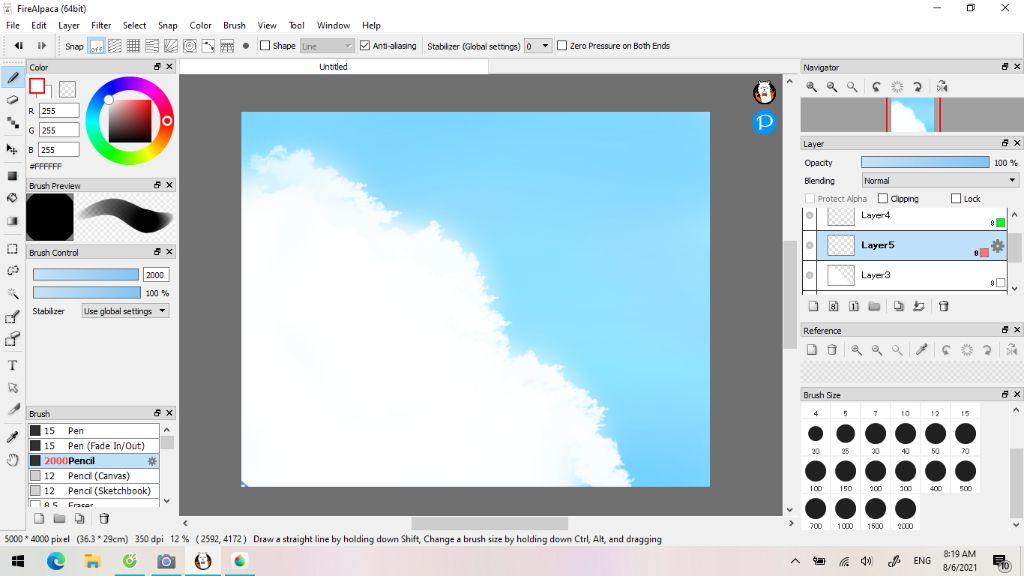Undock the Brush Size panel
This screenshot has height=576, width=1024.
click(x=1005, y=394)
